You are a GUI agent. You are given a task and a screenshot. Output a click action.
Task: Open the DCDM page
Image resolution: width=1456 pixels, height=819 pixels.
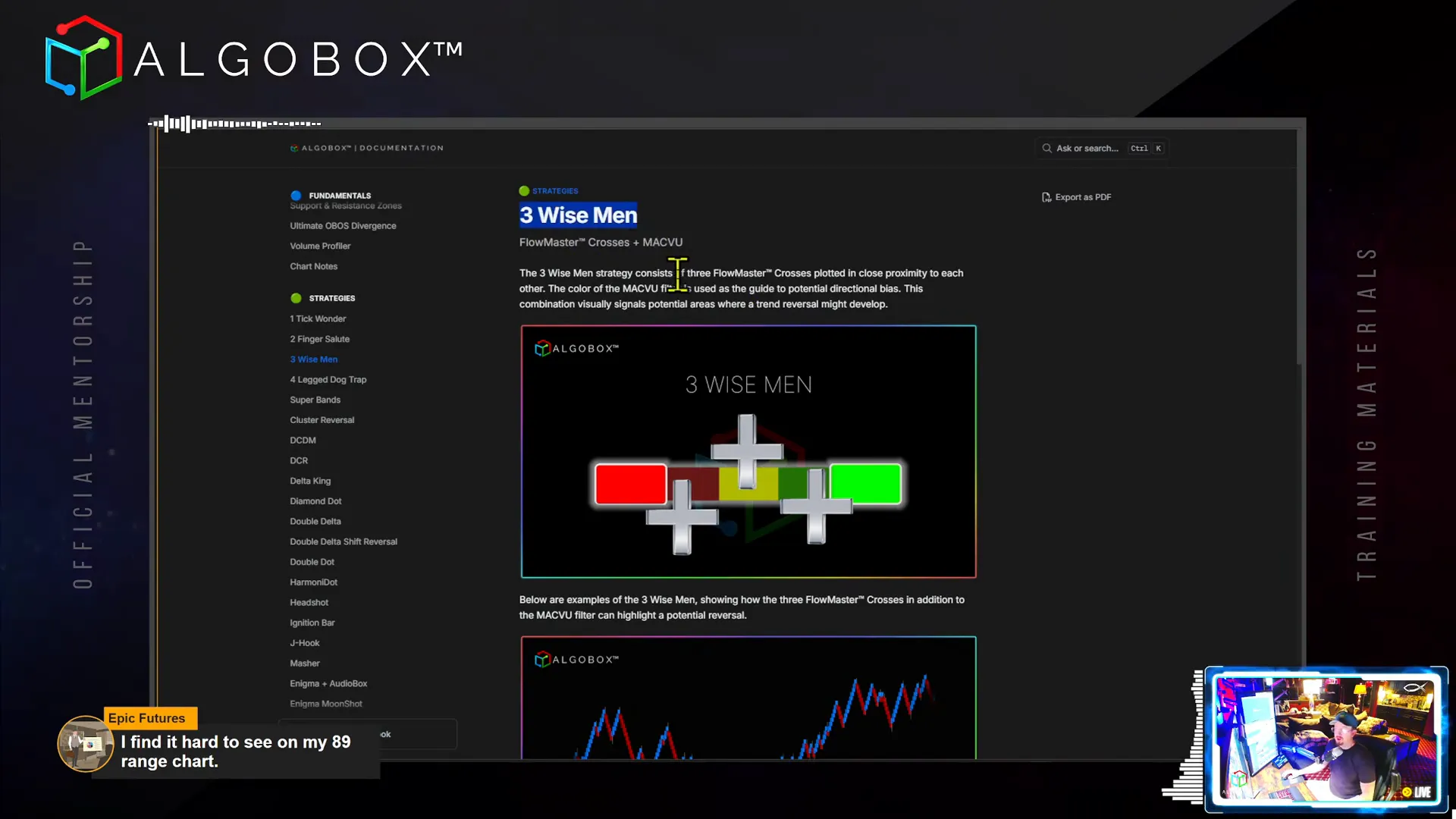pyautogui.click(x=303, y=441)
